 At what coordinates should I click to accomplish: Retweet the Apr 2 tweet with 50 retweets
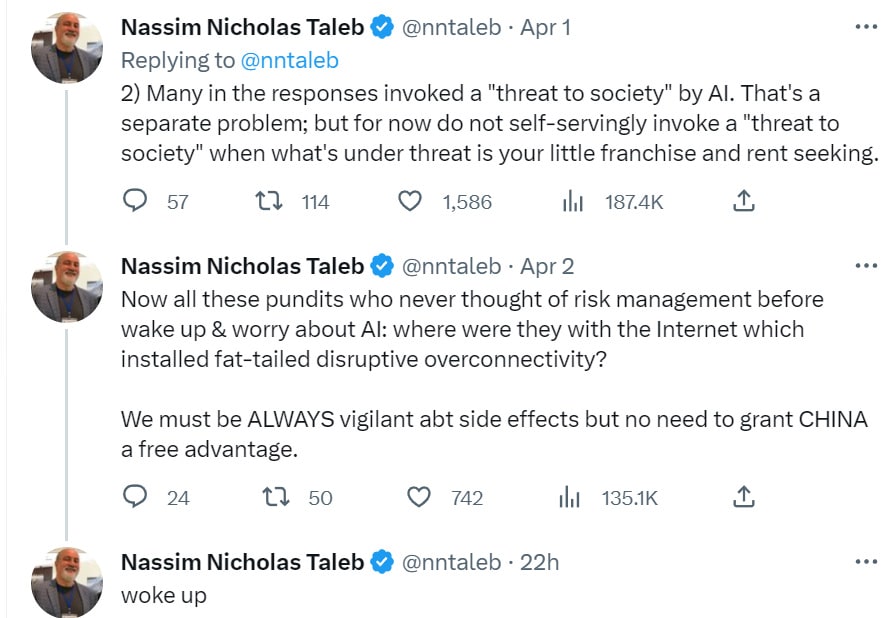269,497
